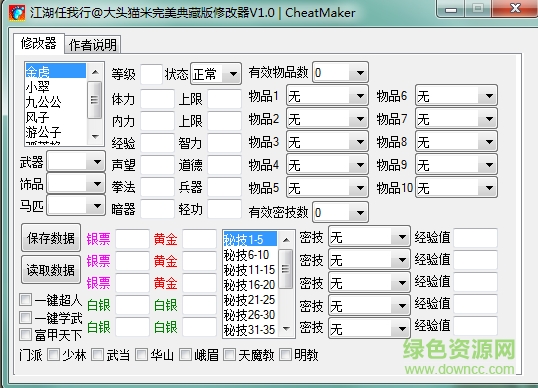Open the 马匹 dropdown
The width and height of the screenshot is (538, 388).
(x=76, y=206)
